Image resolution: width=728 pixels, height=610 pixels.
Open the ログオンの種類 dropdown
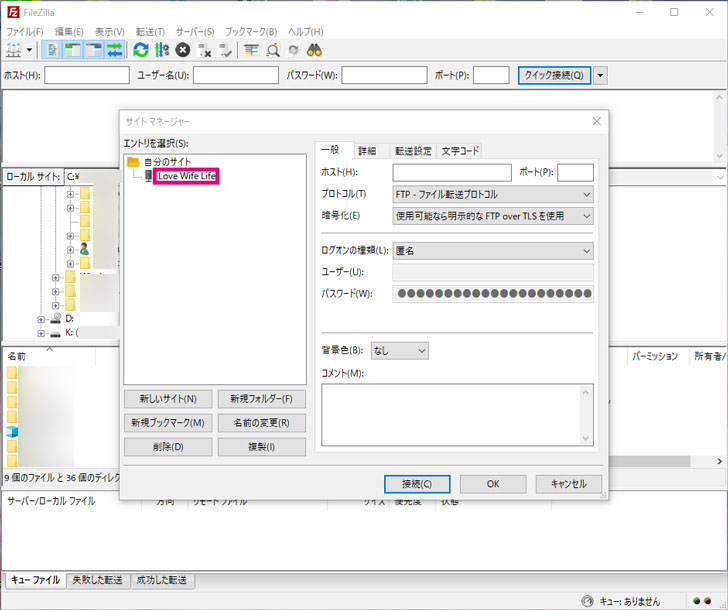coord(493,251)
